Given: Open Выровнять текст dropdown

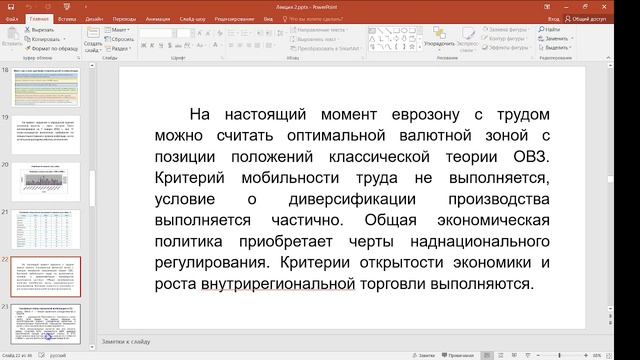Looking at the screenshot, I should [x=316, y=39].
